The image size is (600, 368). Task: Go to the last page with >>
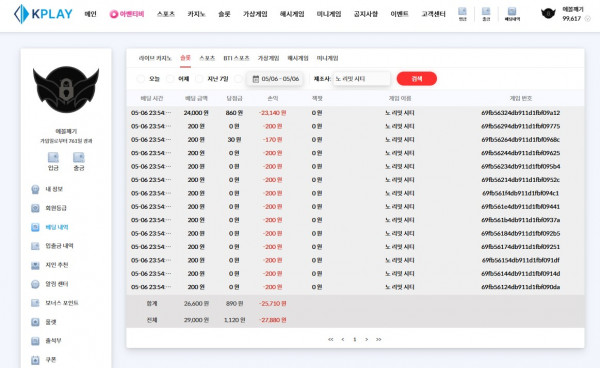click(378, 339)
